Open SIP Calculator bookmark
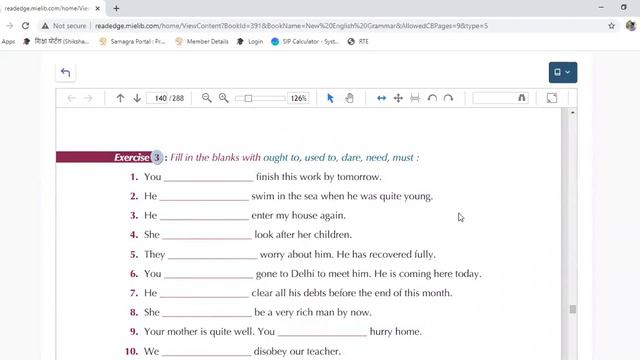Screen dimensions: 640x360 coord(305,41)
